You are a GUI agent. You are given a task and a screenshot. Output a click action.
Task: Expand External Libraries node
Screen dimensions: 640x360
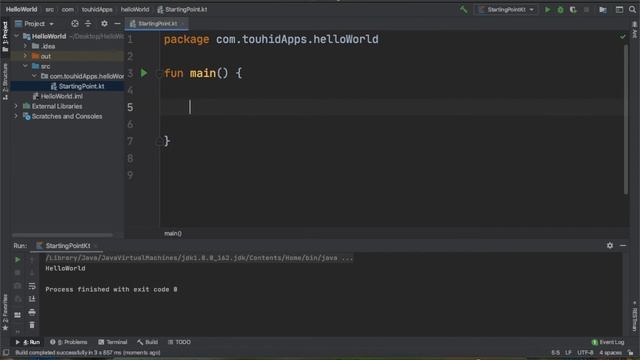click(16, 106)
